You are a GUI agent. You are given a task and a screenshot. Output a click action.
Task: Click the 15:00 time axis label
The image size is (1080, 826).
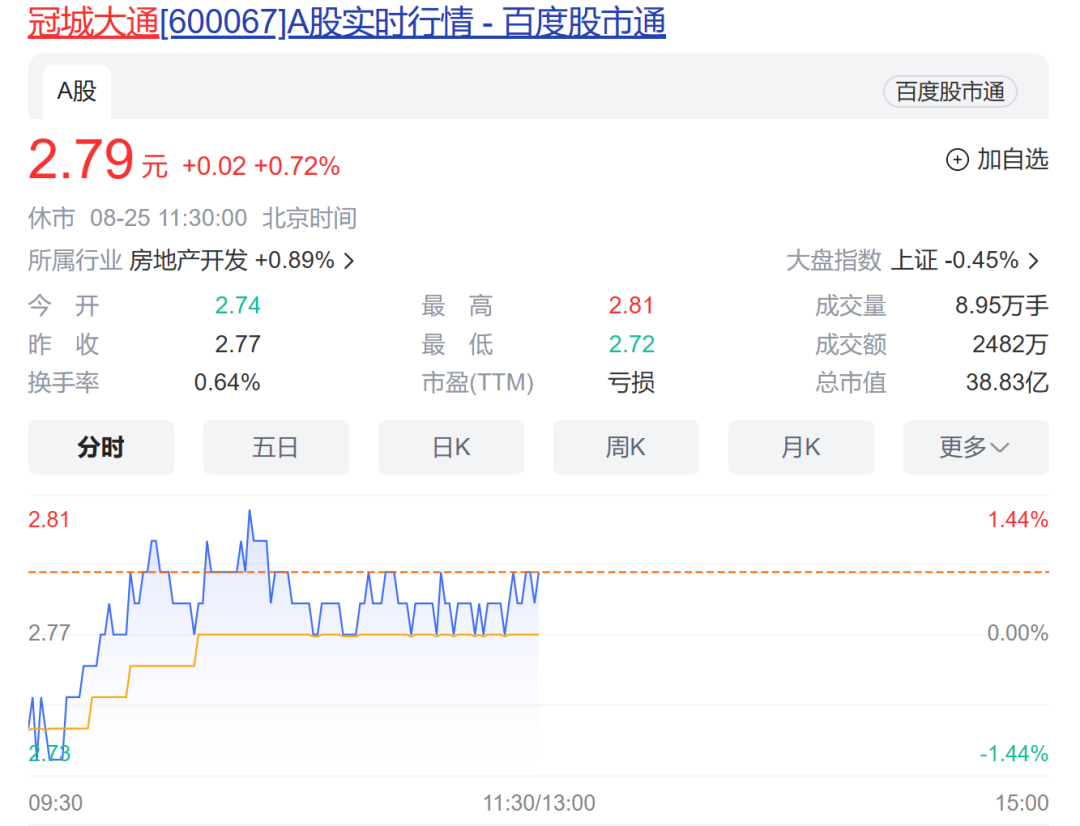(1022, 803)
